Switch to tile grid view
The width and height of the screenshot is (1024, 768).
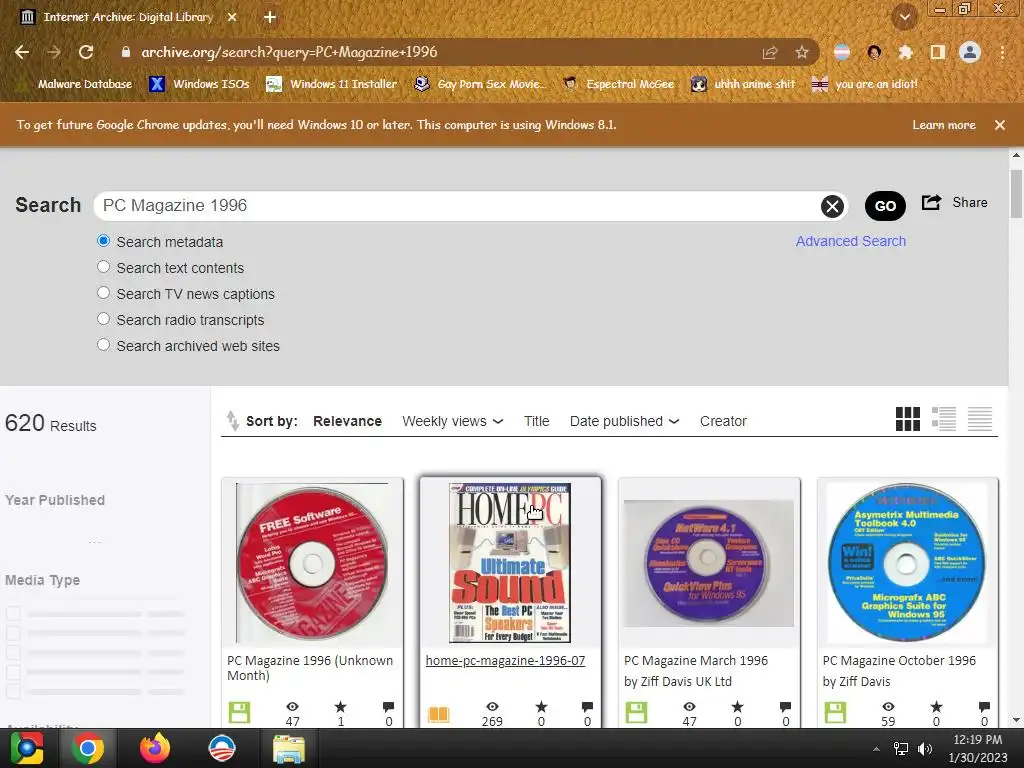click(908, 419)
